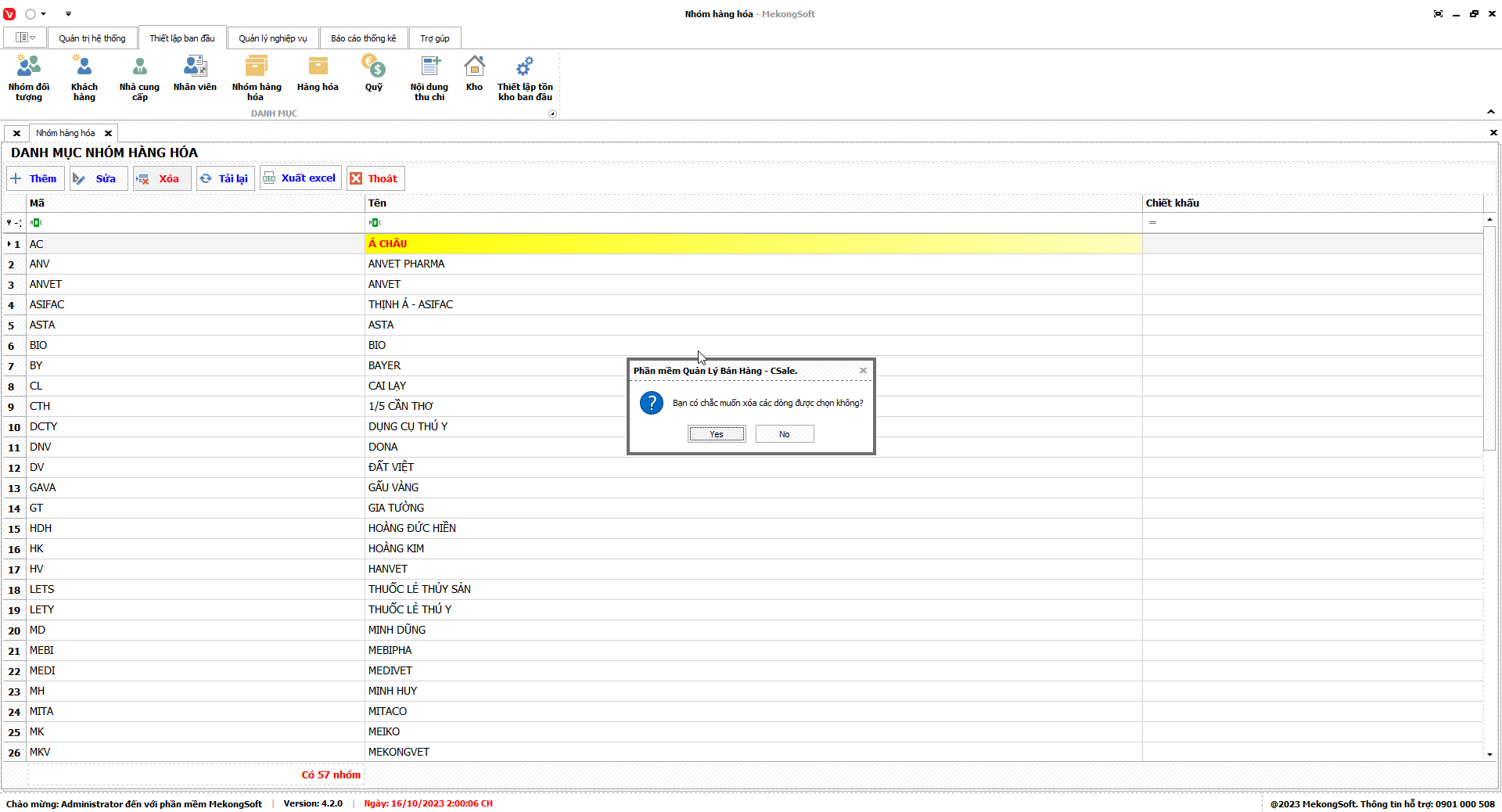The image size is (1502, 812).
Task: Cancel deletion with the No button
Action: pos(785,434)
